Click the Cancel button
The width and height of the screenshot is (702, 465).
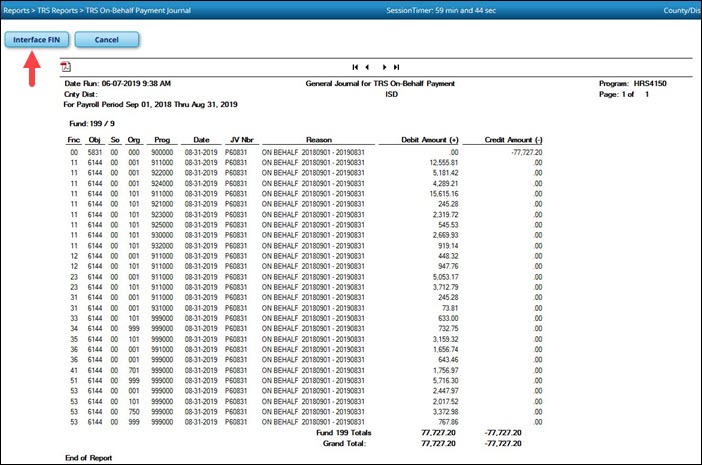click(106, 39)
